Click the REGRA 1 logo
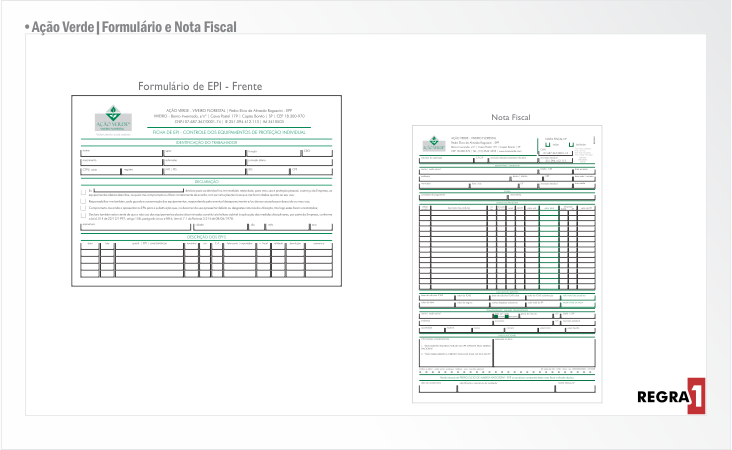 (671, 396)
